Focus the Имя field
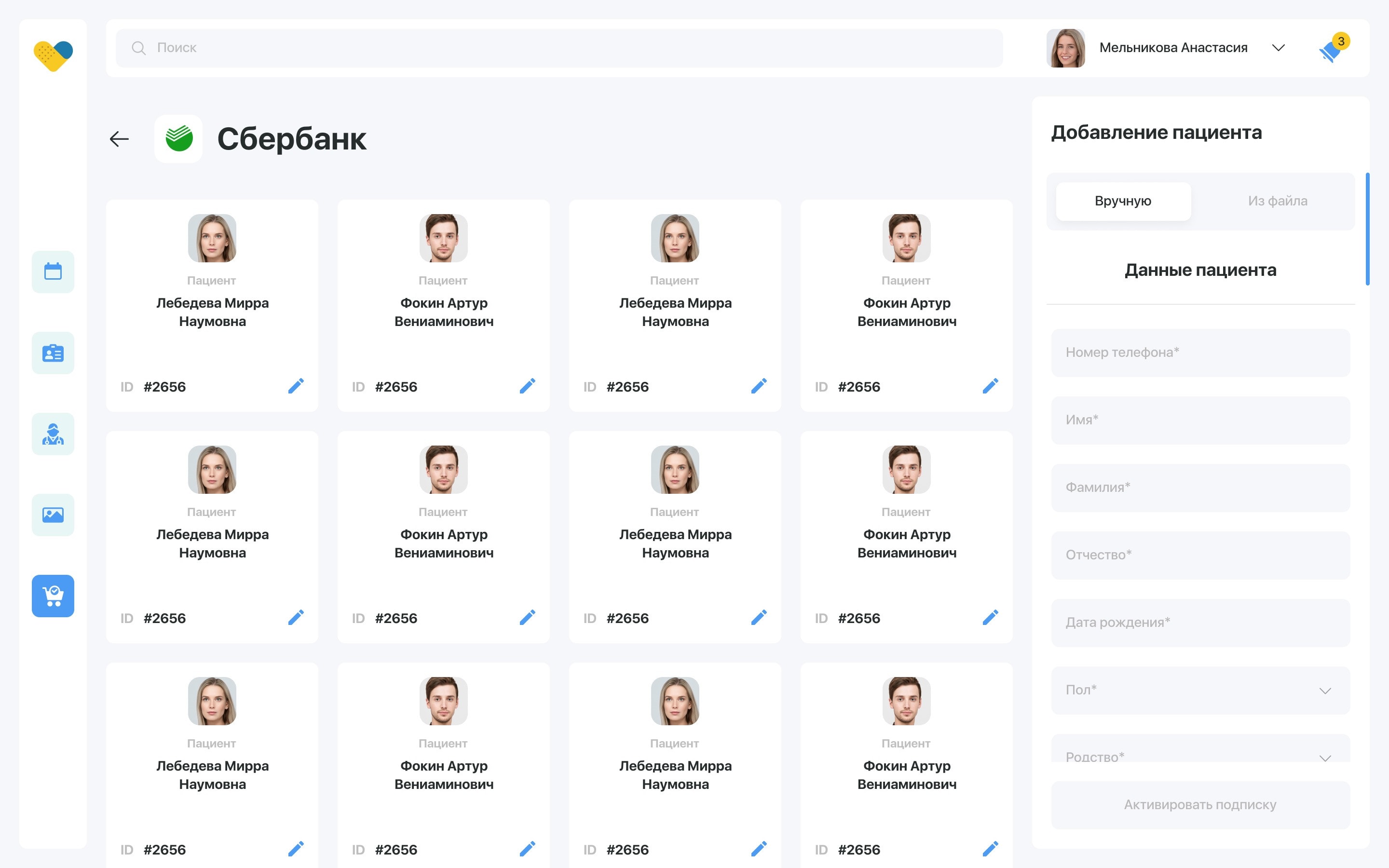This screenshot has width=1389, height=868. pyautogui.click(x=1201, y=420)
